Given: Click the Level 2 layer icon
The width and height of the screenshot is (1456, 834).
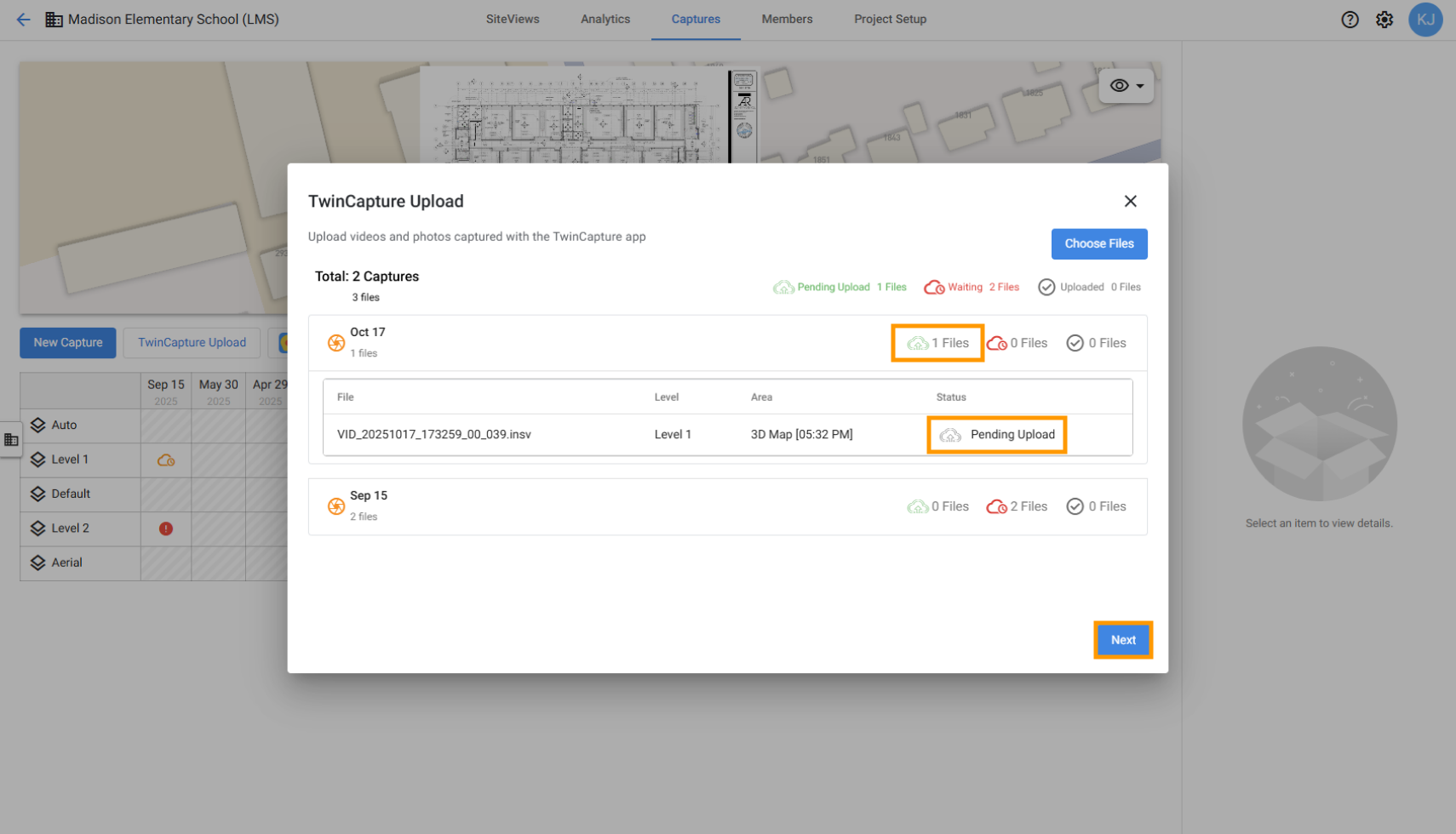Looking at the screenshot, I should 38,528.
